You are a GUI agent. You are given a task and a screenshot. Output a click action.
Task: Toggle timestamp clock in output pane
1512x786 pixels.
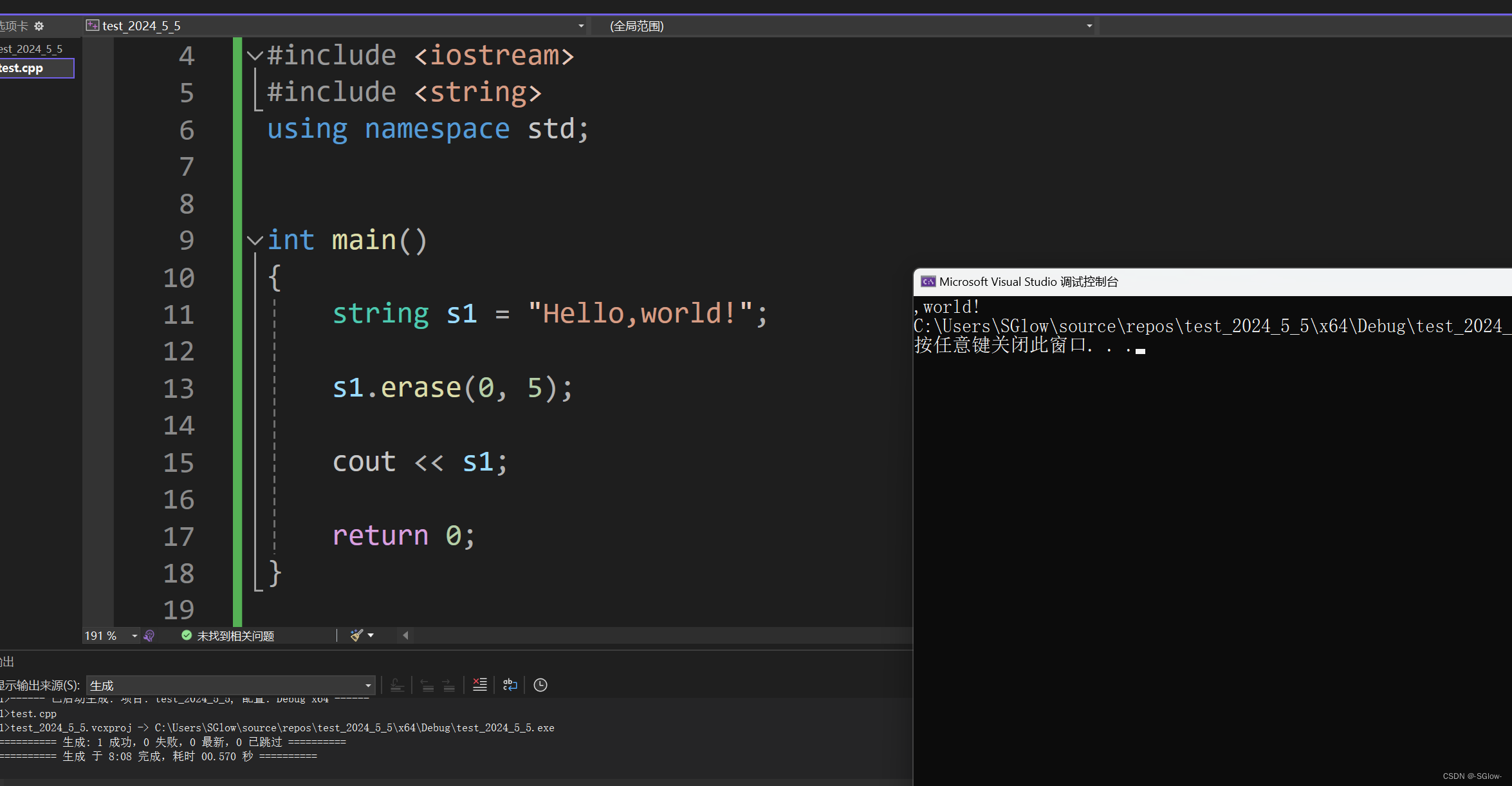[x=540, y=685]
